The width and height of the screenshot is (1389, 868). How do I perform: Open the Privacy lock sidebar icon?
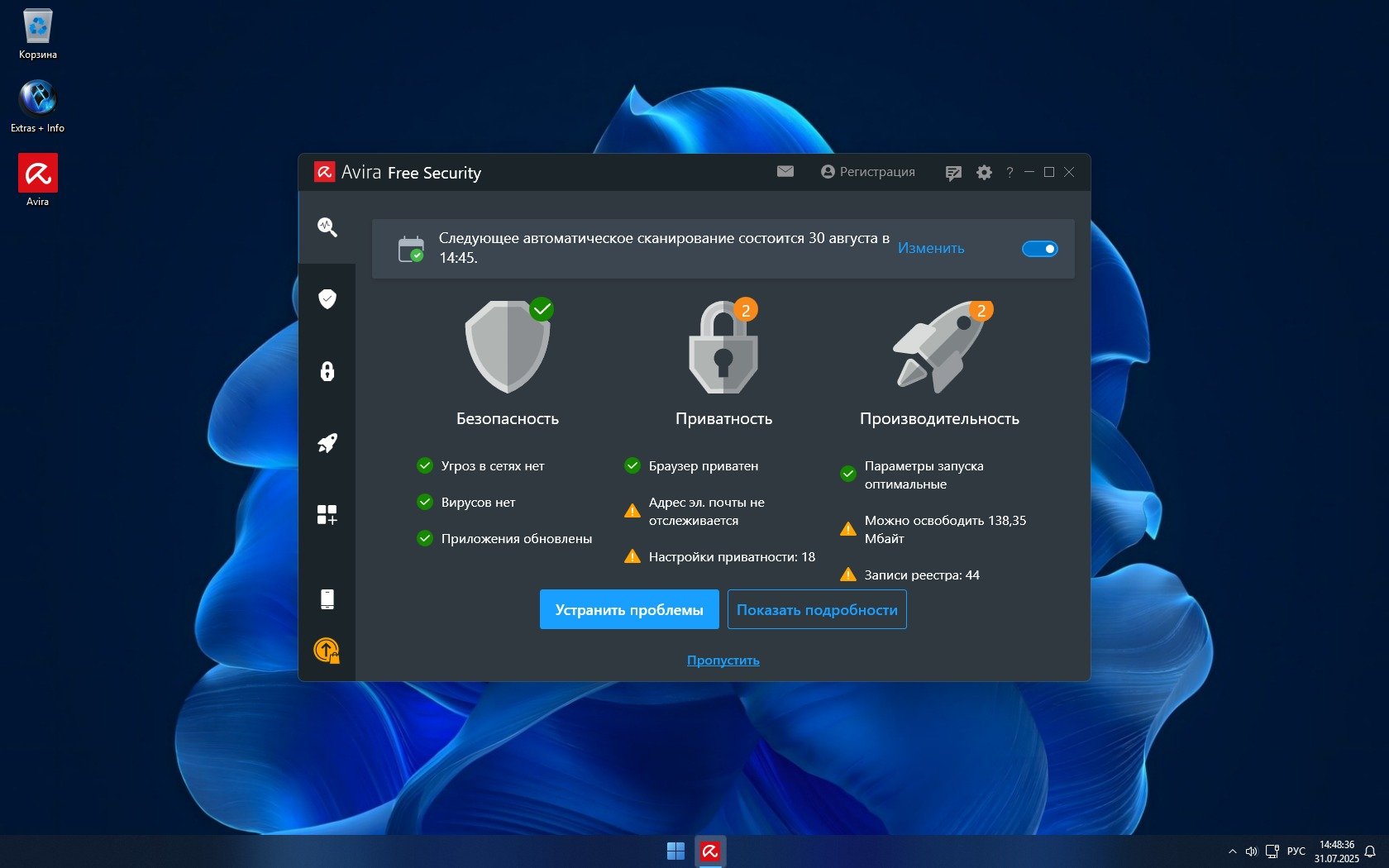point(327,371)
